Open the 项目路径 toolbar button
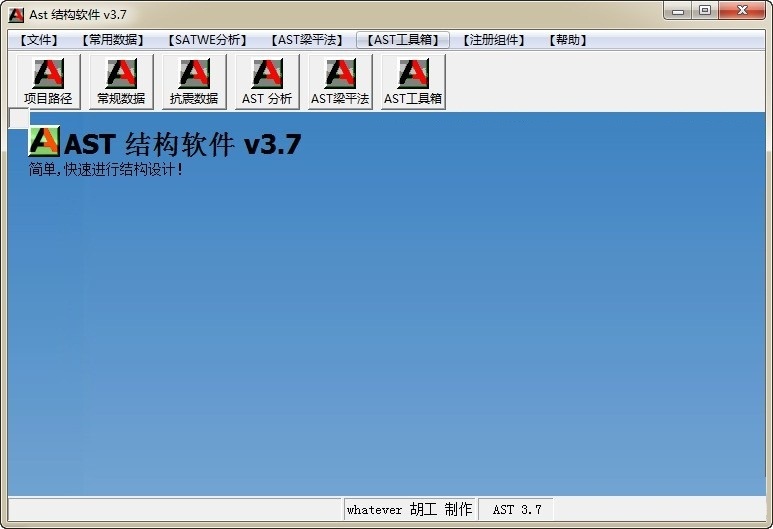Viewport: 773px width, 529px height. (x=48, y=82)
